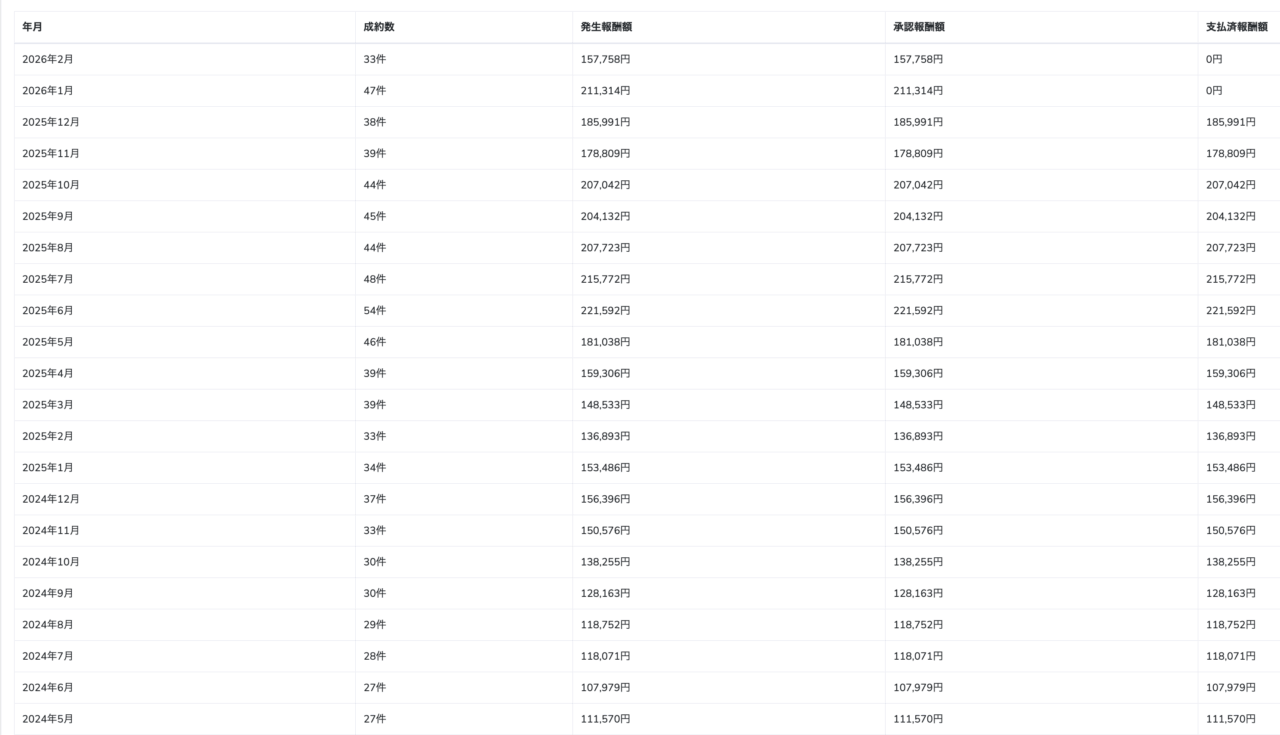This screenshot has width=1280, height=735.
Task: Click the 年月 column header
Action: 32,27
